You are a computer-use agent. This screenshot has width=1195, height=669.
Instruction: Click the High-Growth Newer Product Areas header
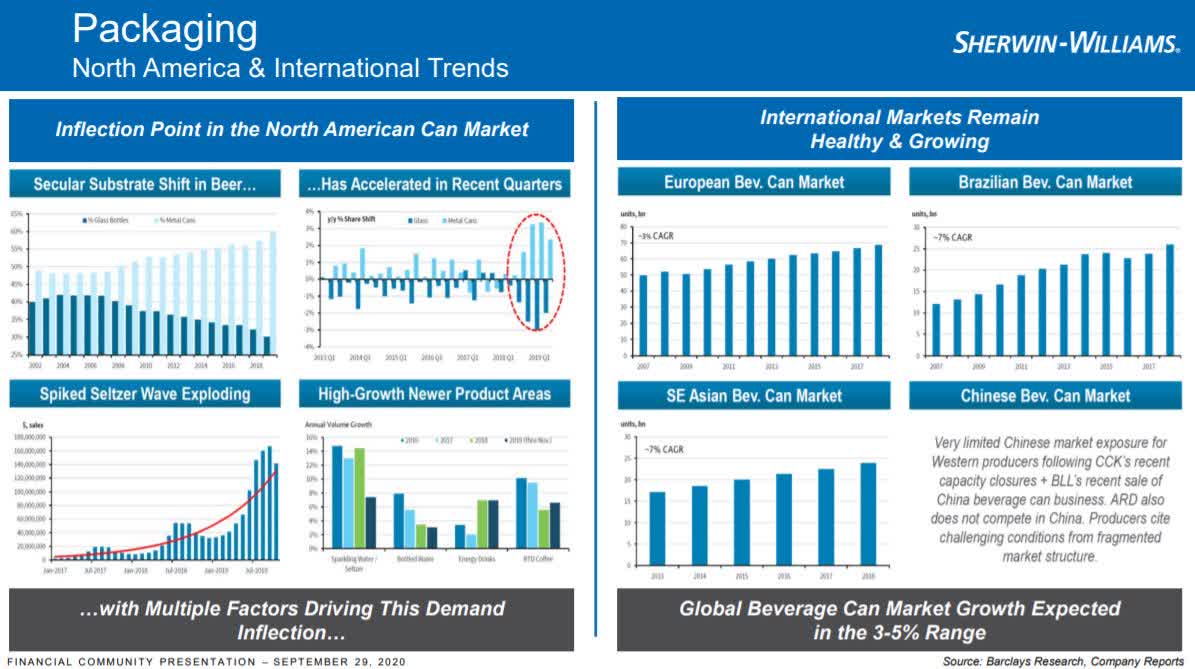pos(435,394)
